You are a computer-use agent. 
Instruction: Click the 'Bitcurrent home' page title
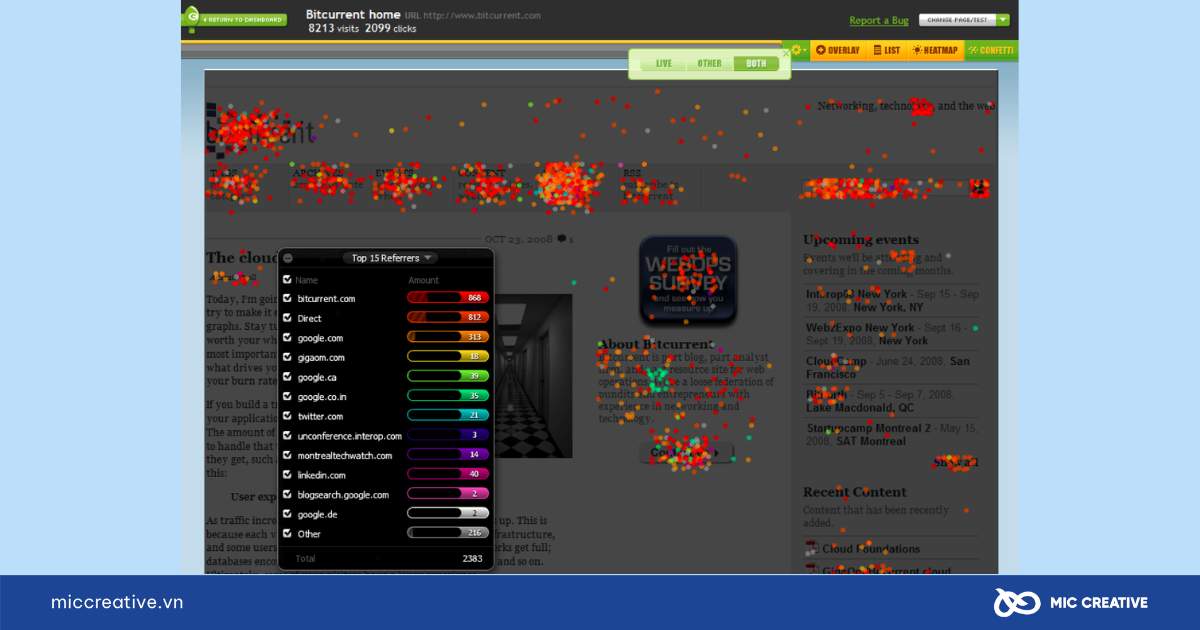(x=353, y=15)
